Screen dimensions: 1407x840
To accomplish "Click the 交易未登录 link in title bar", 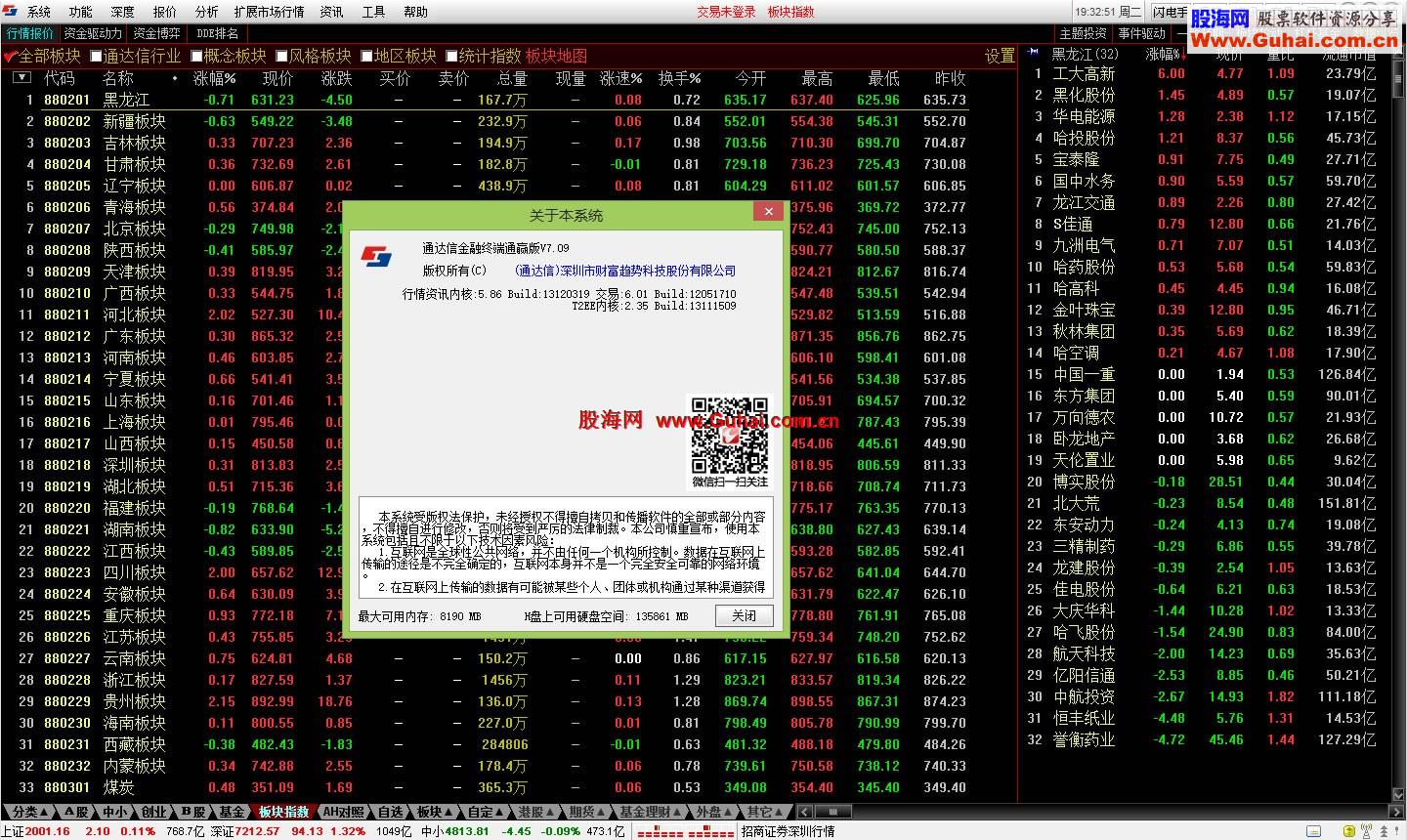I will (726, 12).
